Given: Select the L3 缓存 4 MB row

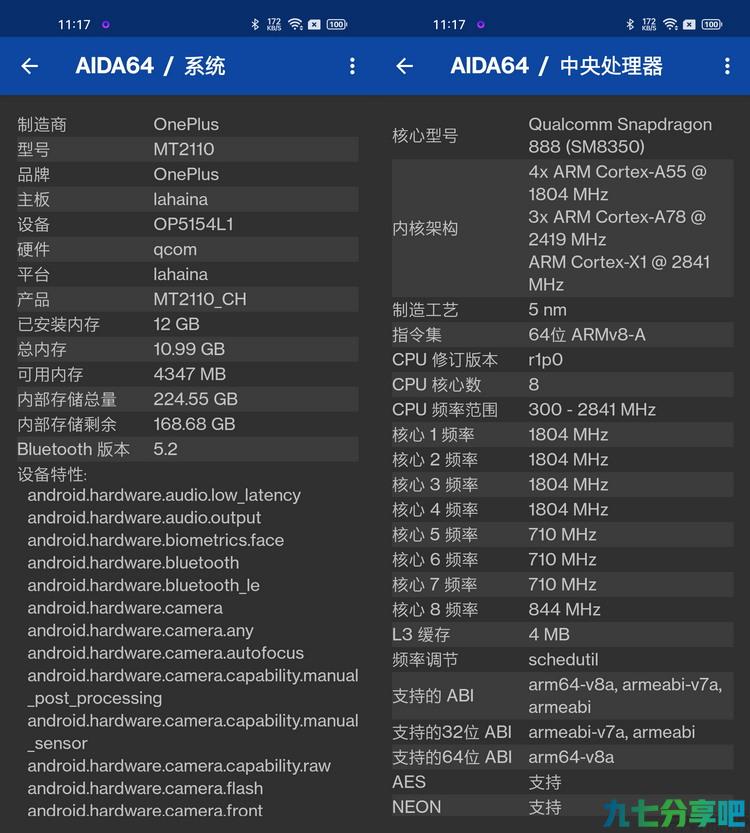Looking at the screenshot, I should tap(562, 634).
